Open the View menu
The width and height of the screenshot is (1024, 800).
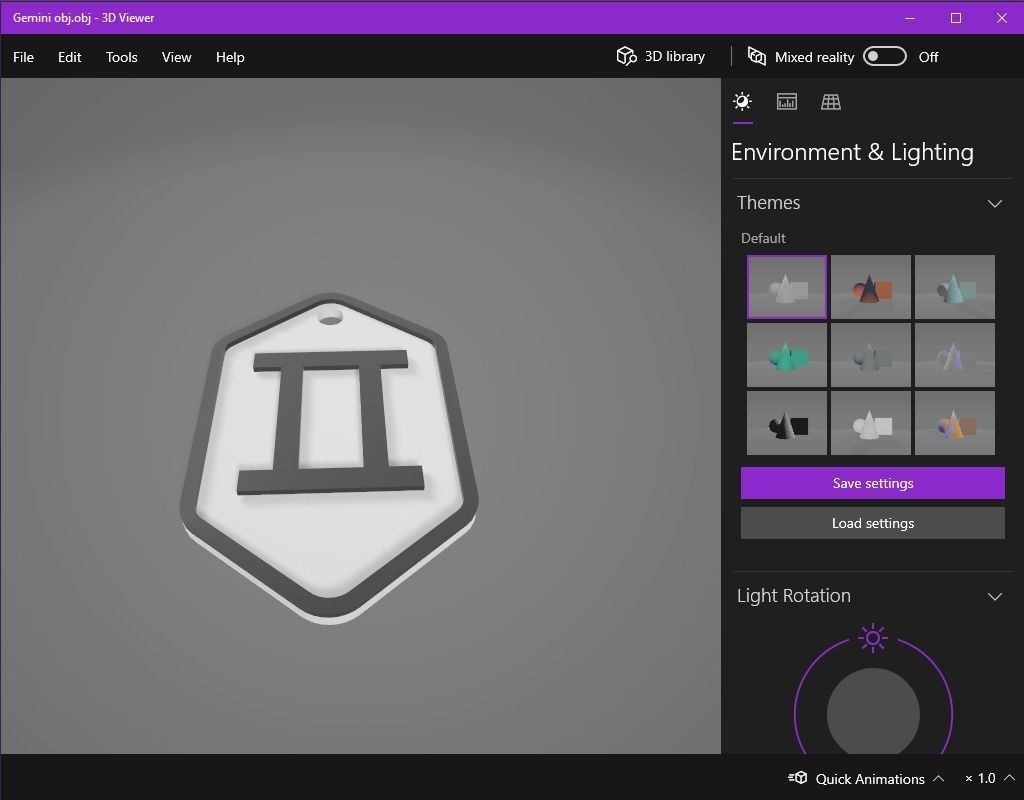[x=176, y=57]
